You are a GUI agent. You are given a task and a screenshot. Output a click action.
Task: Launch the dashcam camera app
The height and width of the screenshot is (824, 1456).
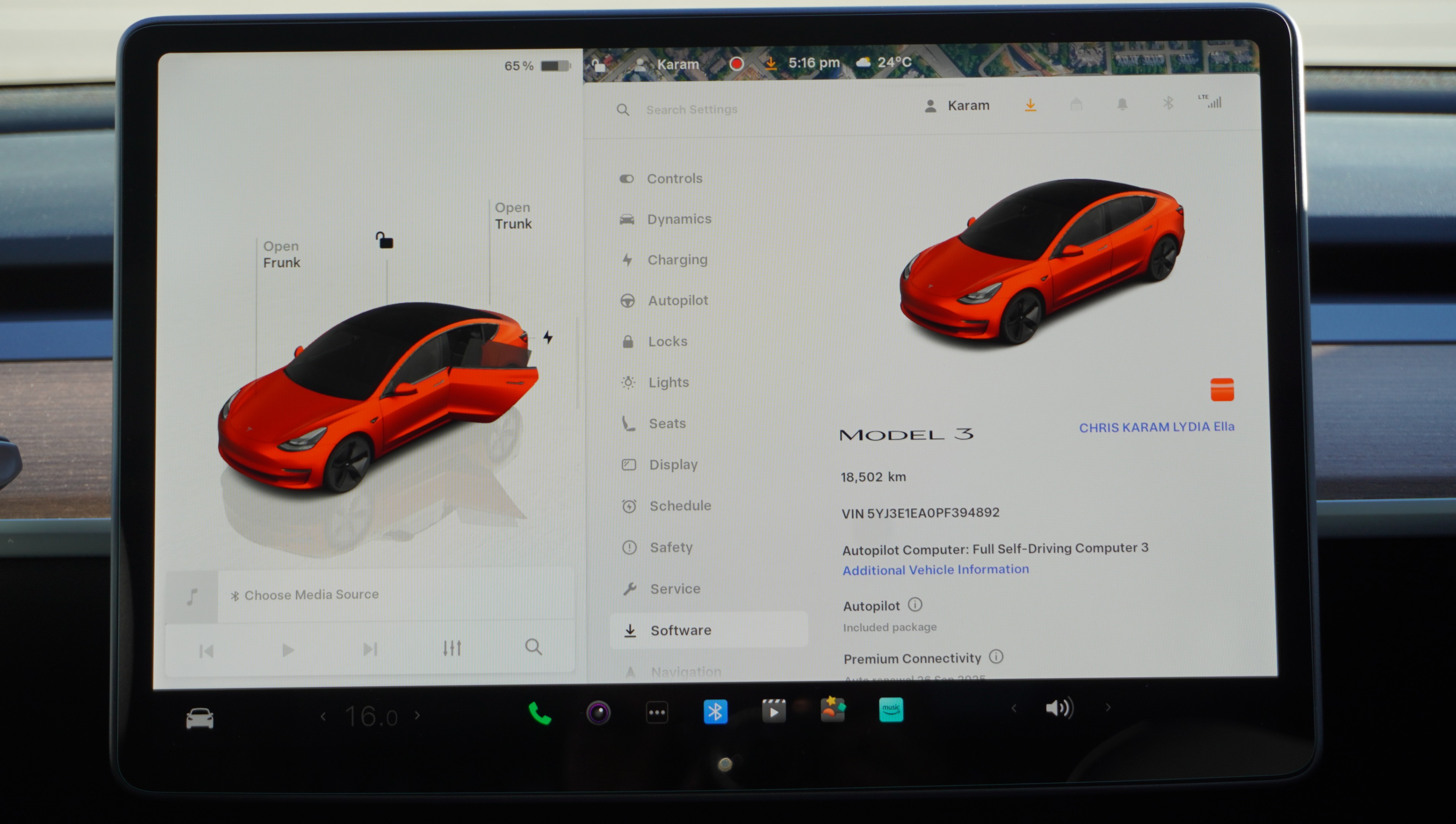[x=598, y=713]
